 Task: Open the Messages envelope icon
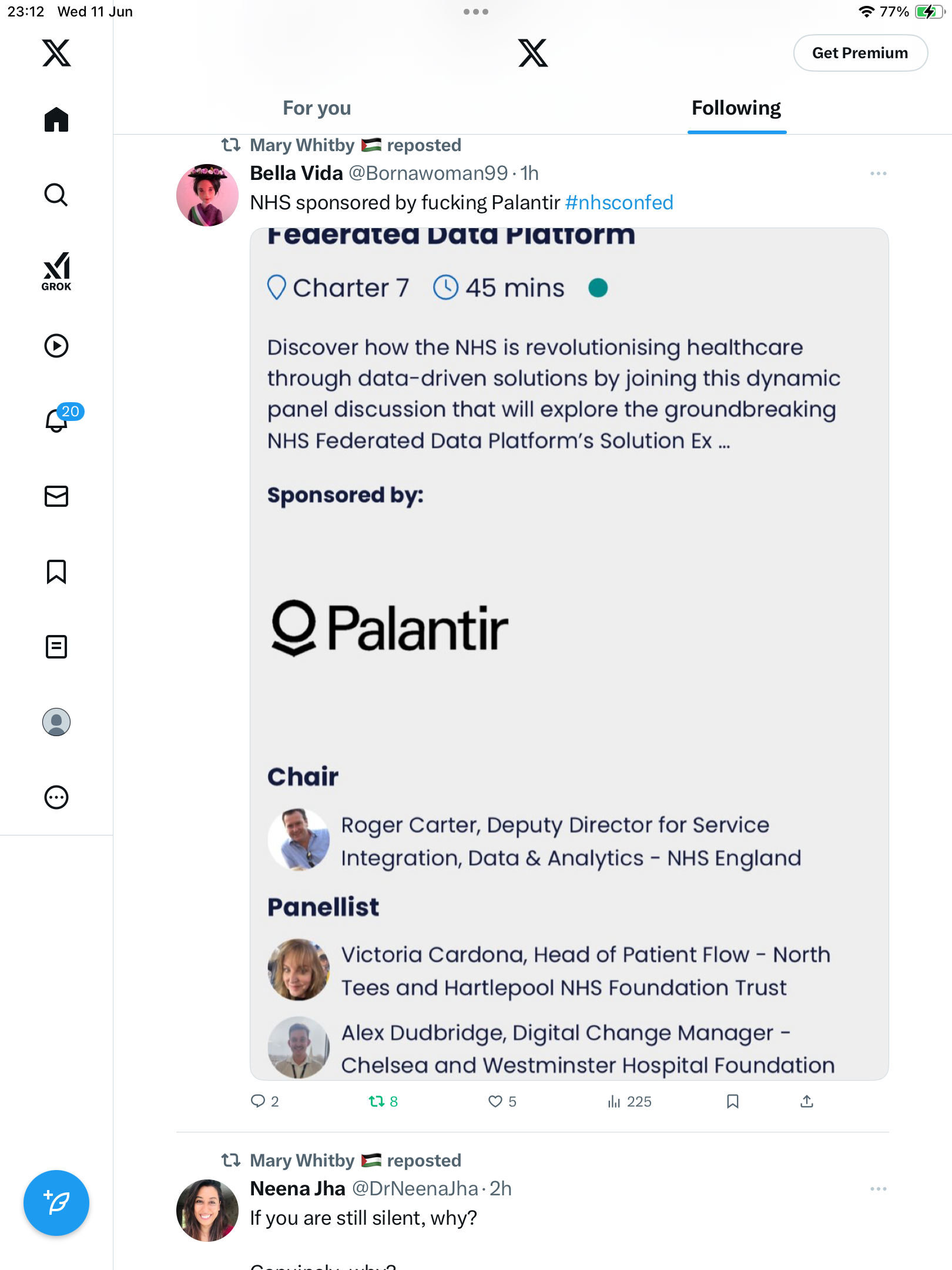pos(56,496)
